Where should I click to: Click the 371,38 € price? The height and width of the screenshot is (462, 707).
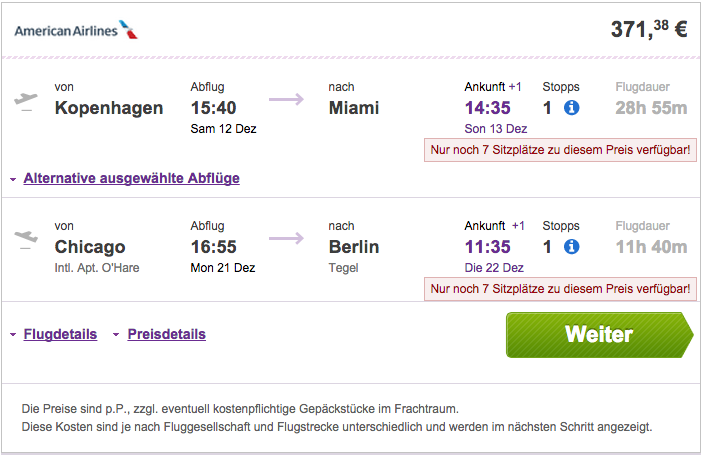649,29
